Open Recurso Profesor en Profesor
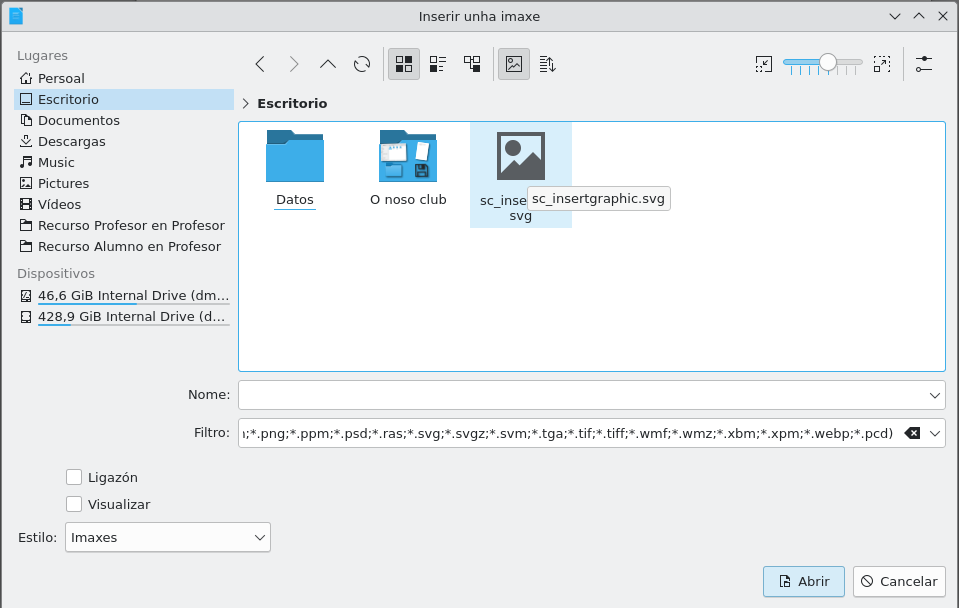This screenshot has height=608, width=959. pos(124,225)
